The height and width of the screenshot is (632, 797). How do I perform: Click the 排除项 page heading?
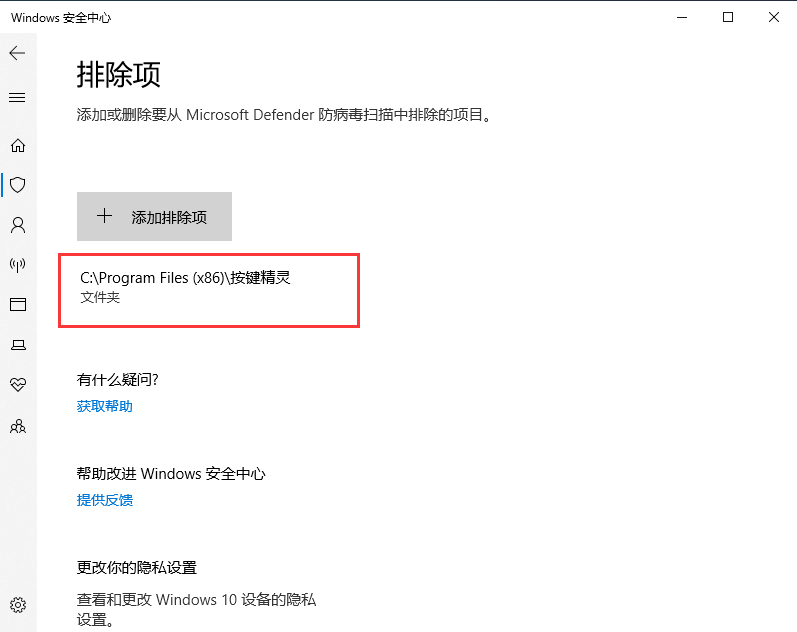[118, 75]
